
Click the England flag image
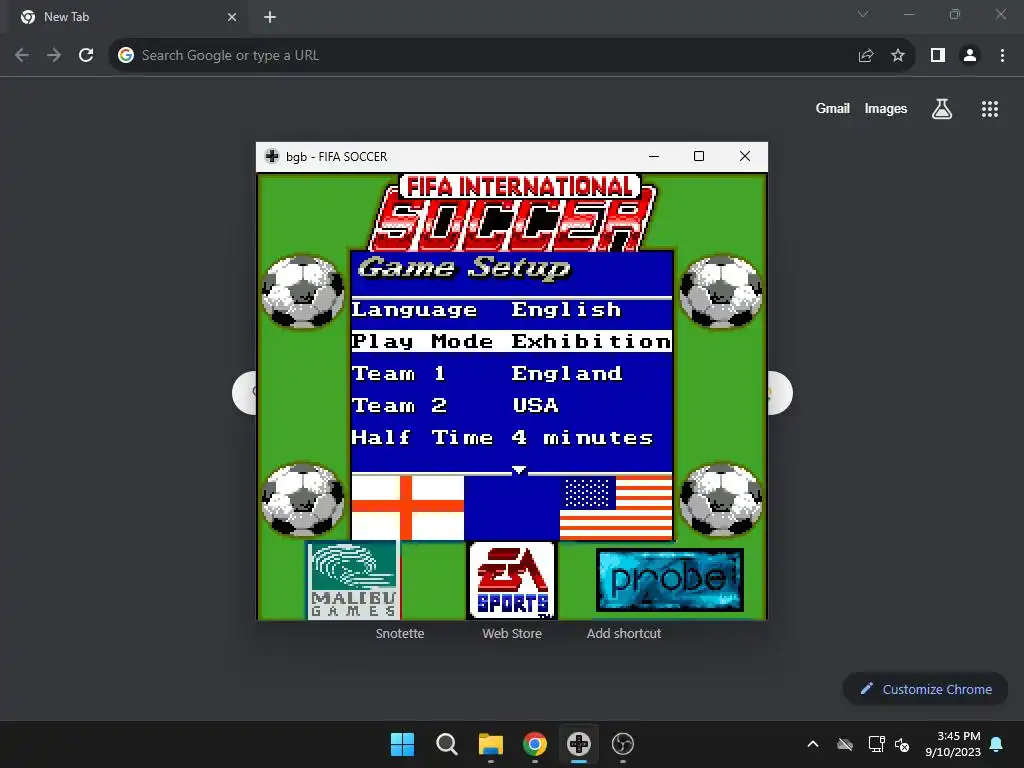[x=408, y=508]
